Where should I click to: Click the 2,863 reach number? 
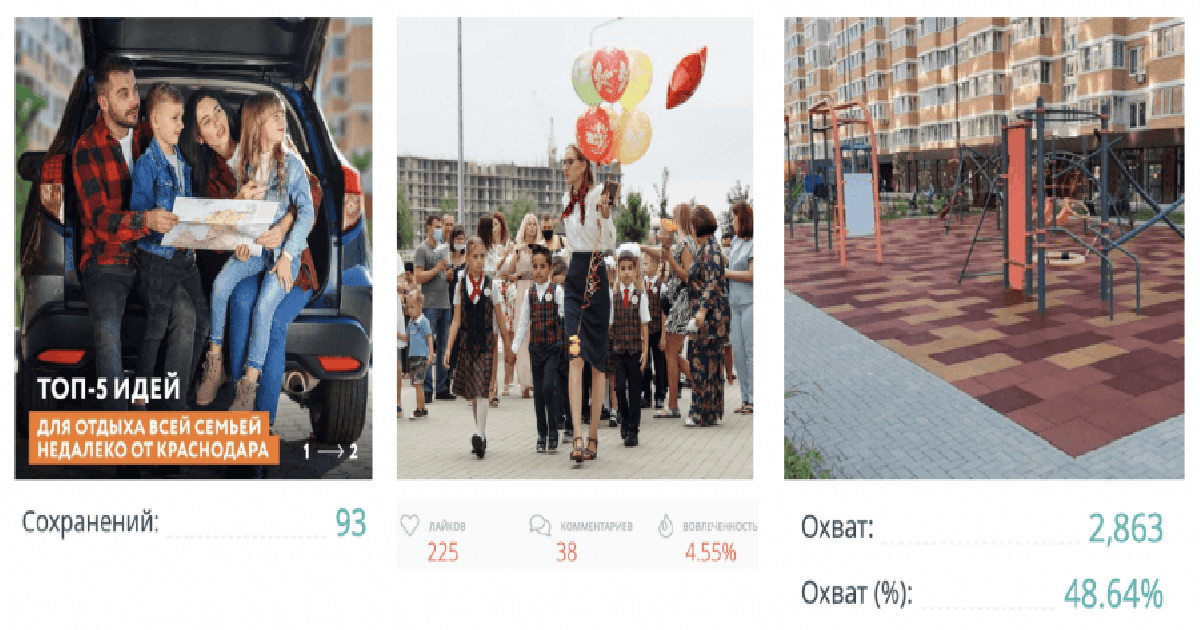click(x=1126, y=528)
